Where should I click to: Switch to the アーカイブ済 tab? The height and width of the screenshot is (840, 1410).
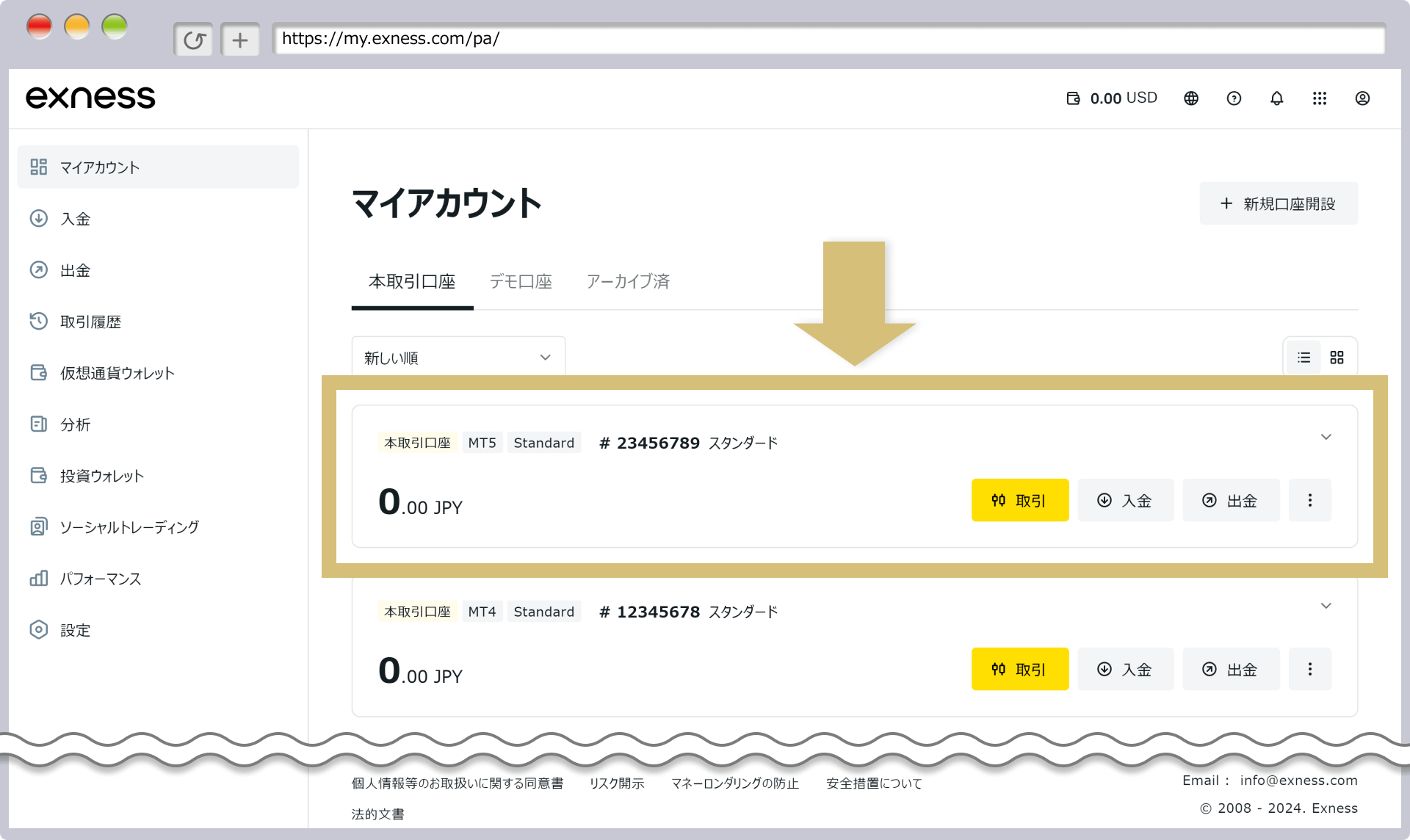[628, 282]
